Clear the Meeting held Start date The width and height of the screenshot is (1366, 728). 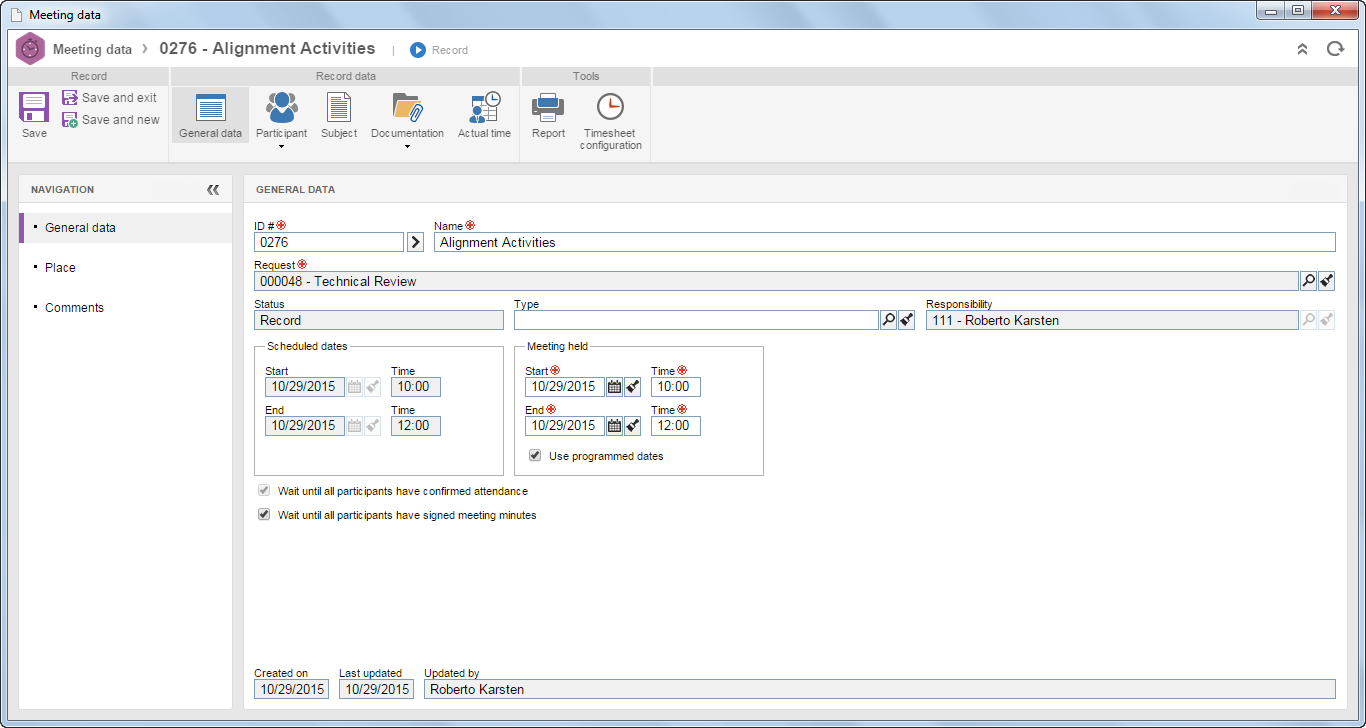(632, 387)
